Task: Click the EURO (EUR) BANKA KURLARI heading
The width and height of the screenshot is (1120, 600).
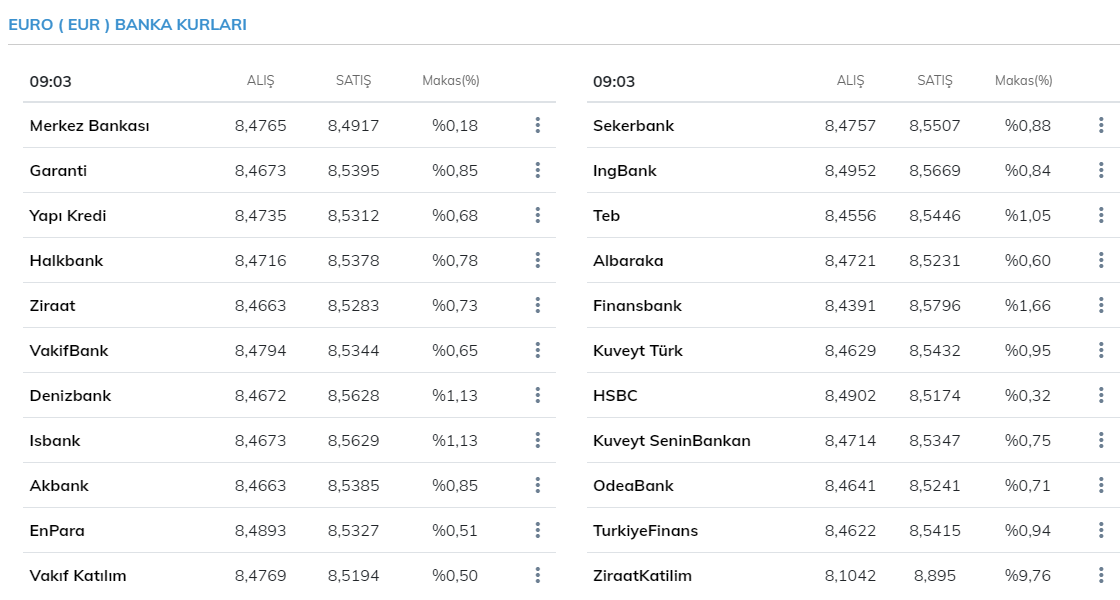Action: 127,24
